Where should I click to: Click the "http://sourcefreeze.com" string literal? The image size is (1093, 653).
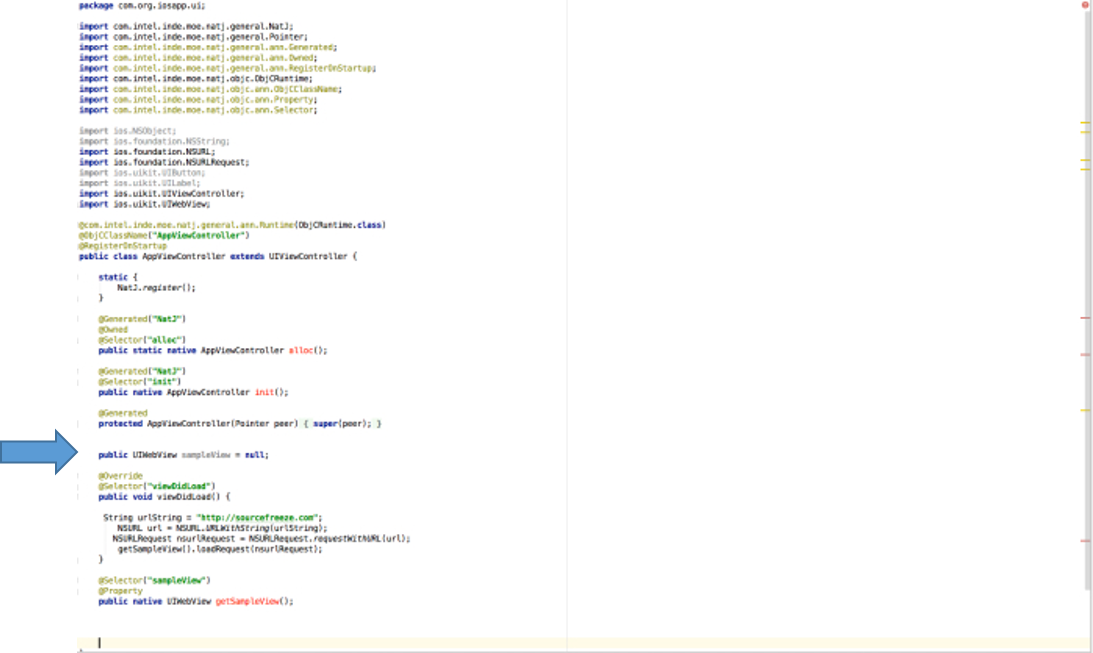coord(257,518)
